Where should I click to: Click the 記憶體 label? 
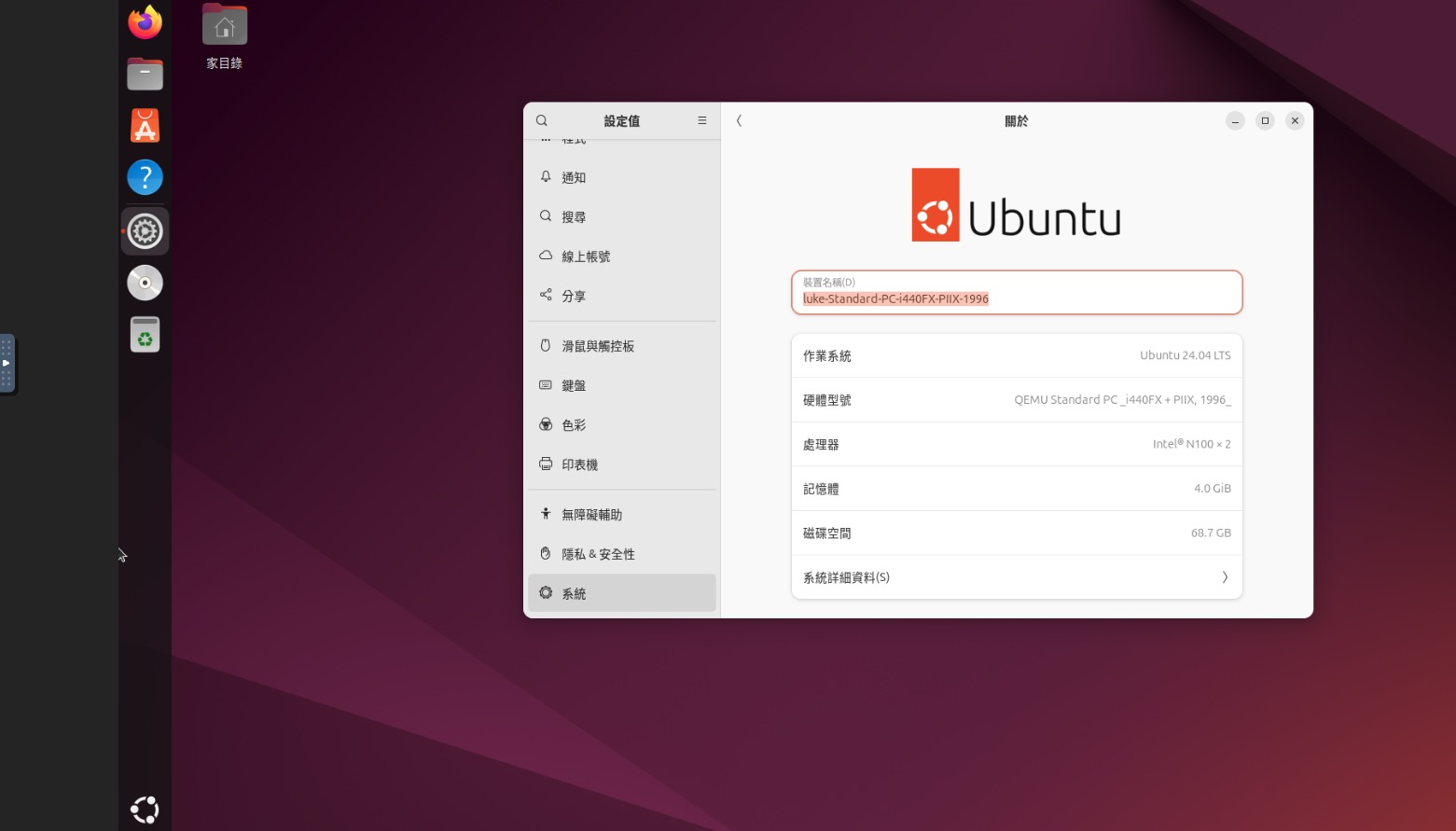click(821, 489)
